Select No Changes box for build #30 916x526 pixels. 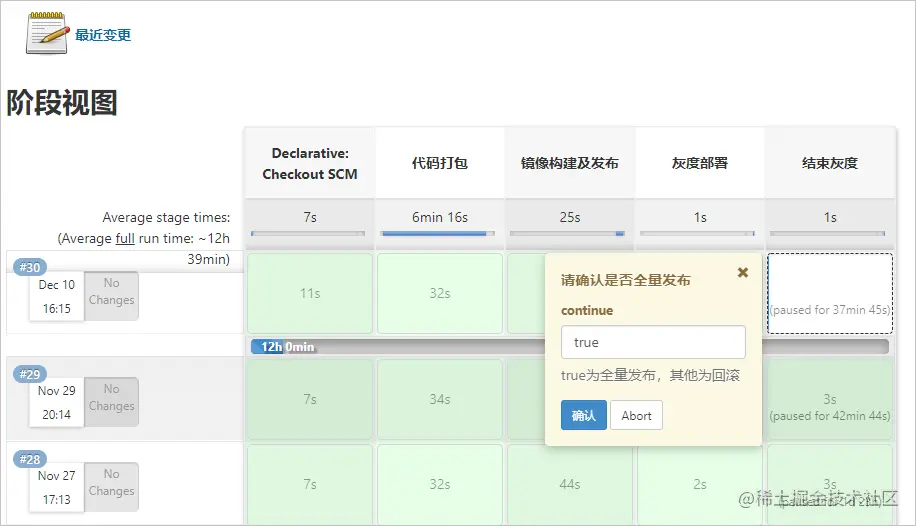[112, 296]
